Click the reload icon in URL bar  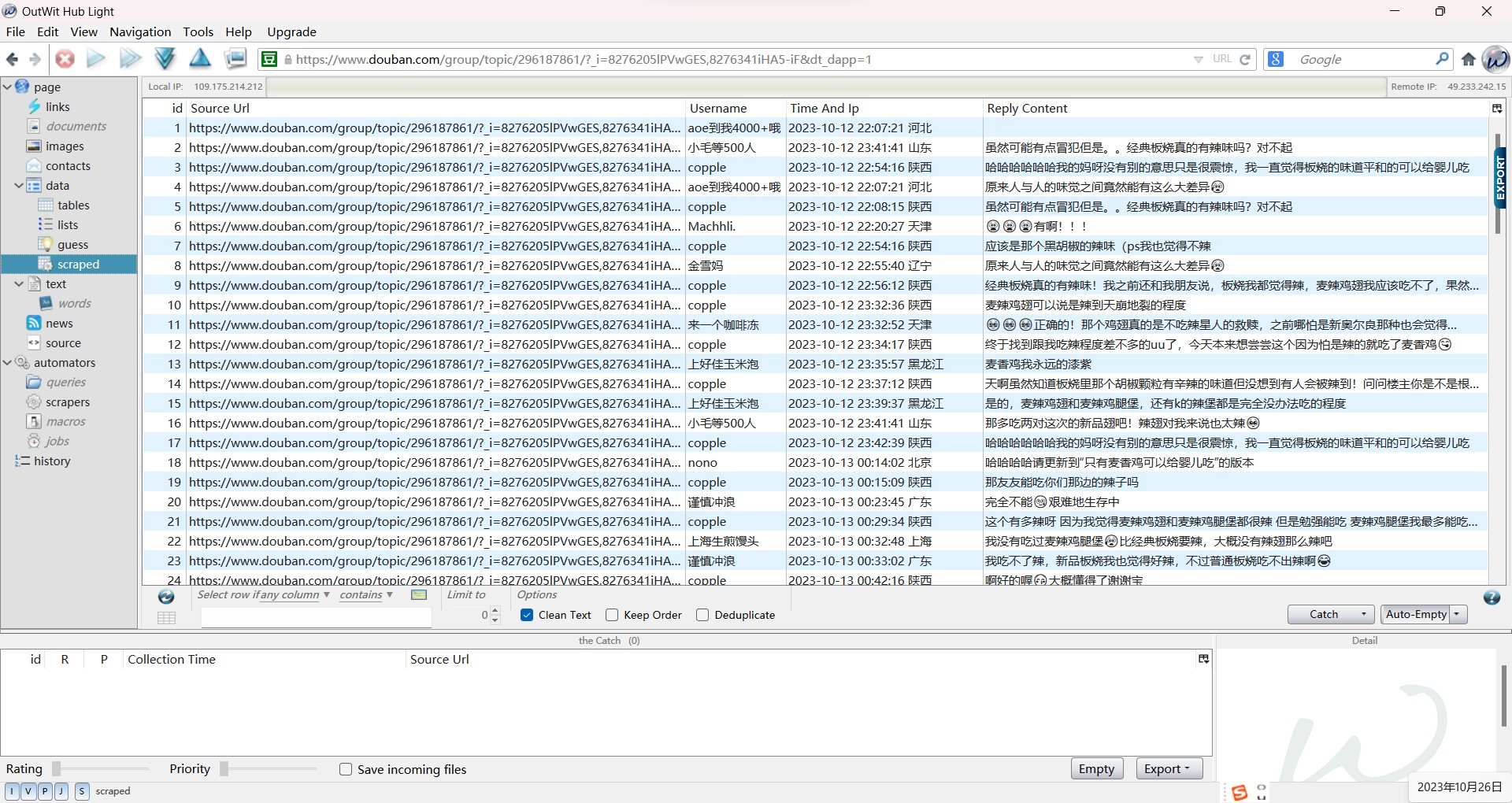(x=1245, y=60)
